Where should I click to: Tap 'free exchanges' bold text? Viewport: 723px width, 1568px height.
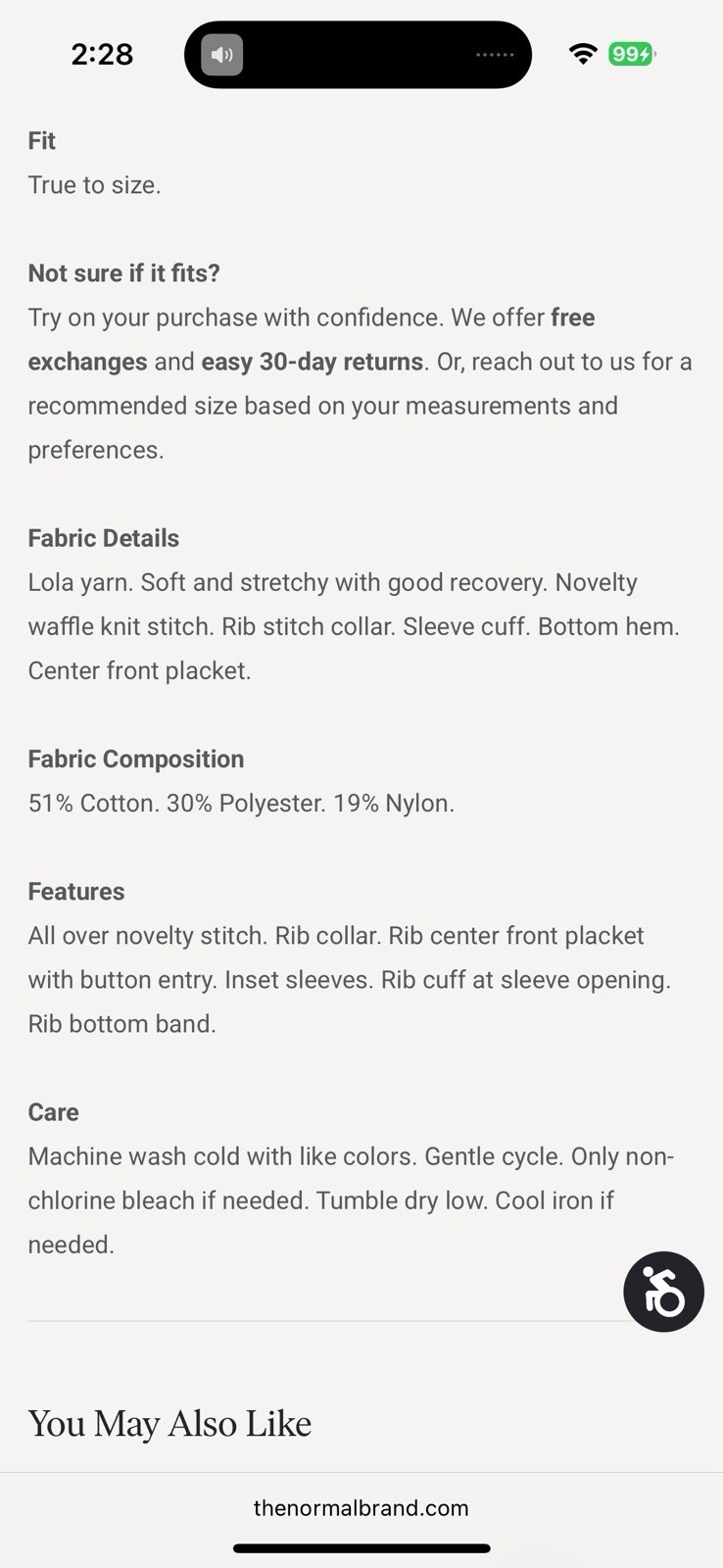click(x=312, y=339)
